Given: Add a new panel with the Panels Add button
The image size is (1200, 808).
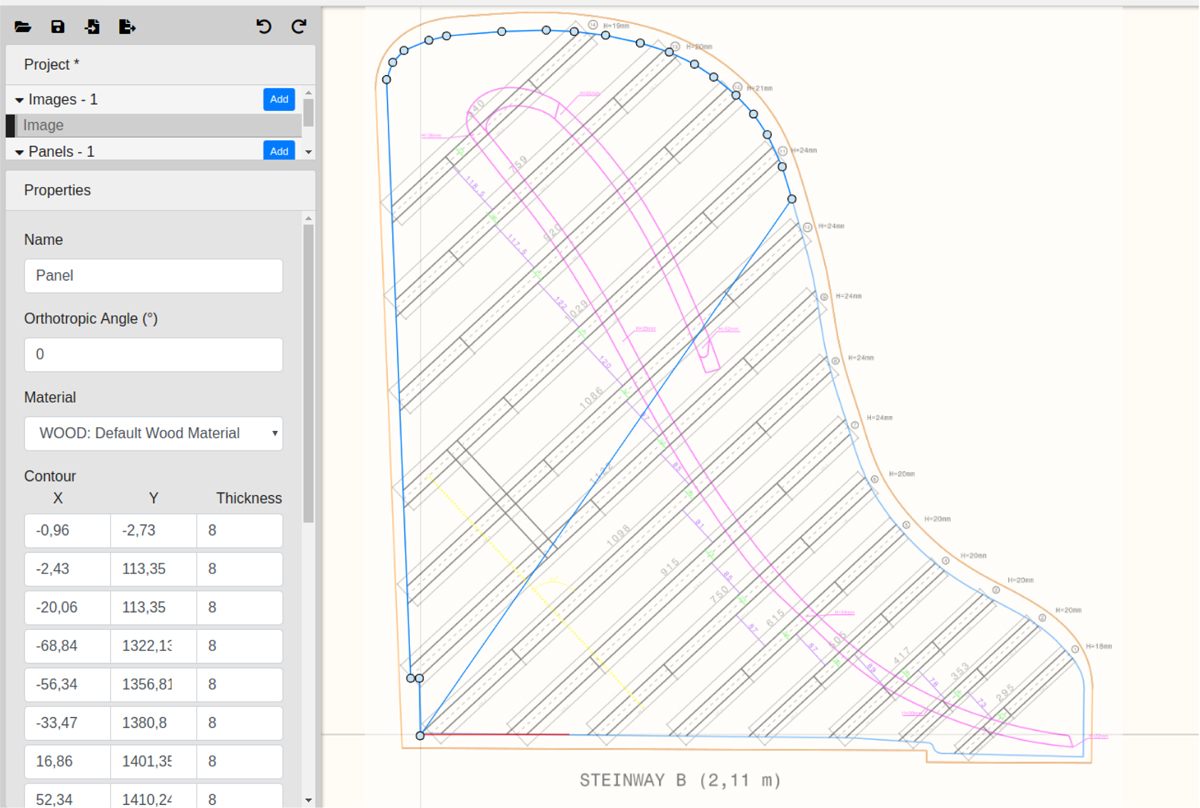Looking at the screenshot, I should click(279, 151).
